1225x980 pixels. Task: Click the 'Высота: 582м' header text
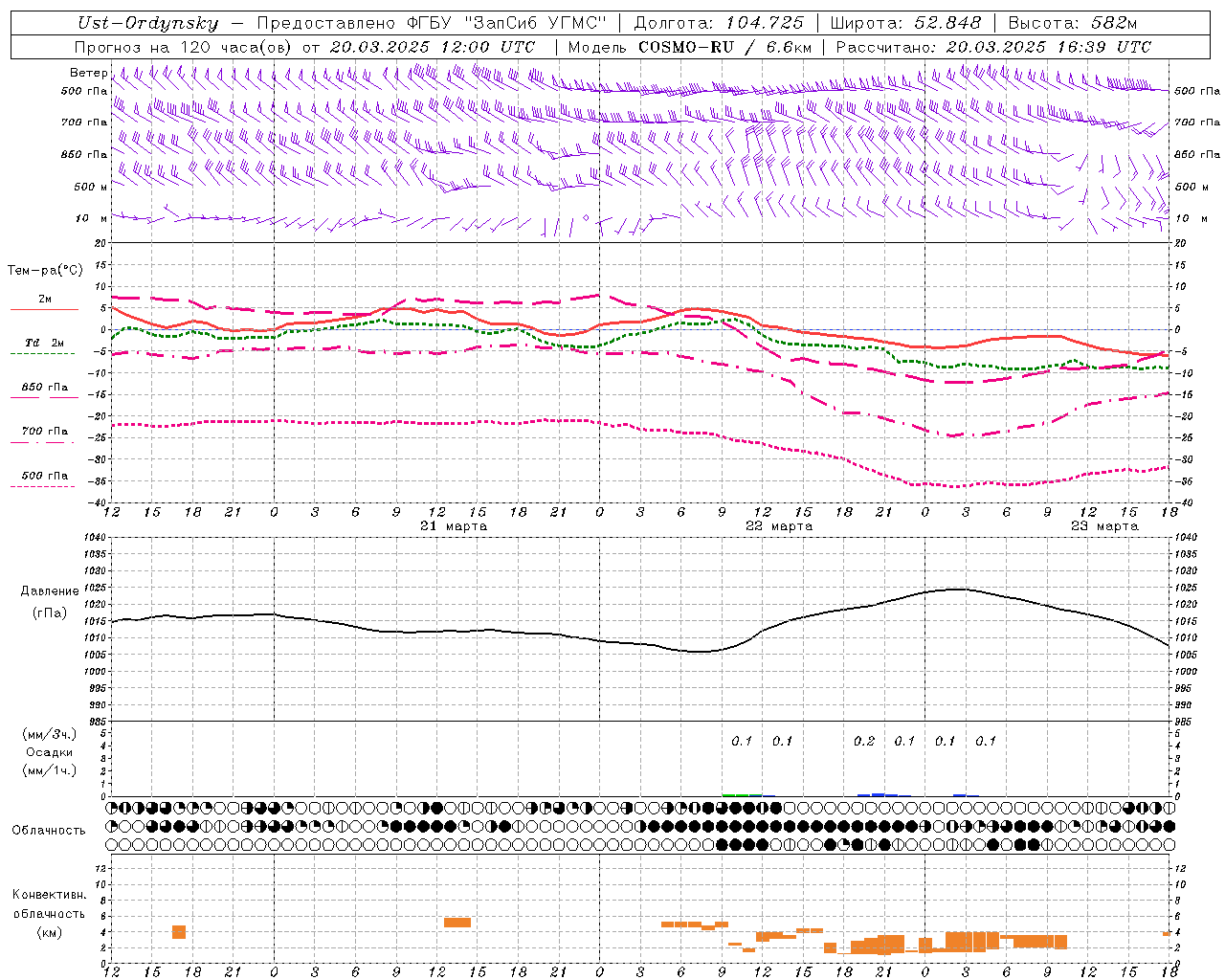pos(1072,24)
